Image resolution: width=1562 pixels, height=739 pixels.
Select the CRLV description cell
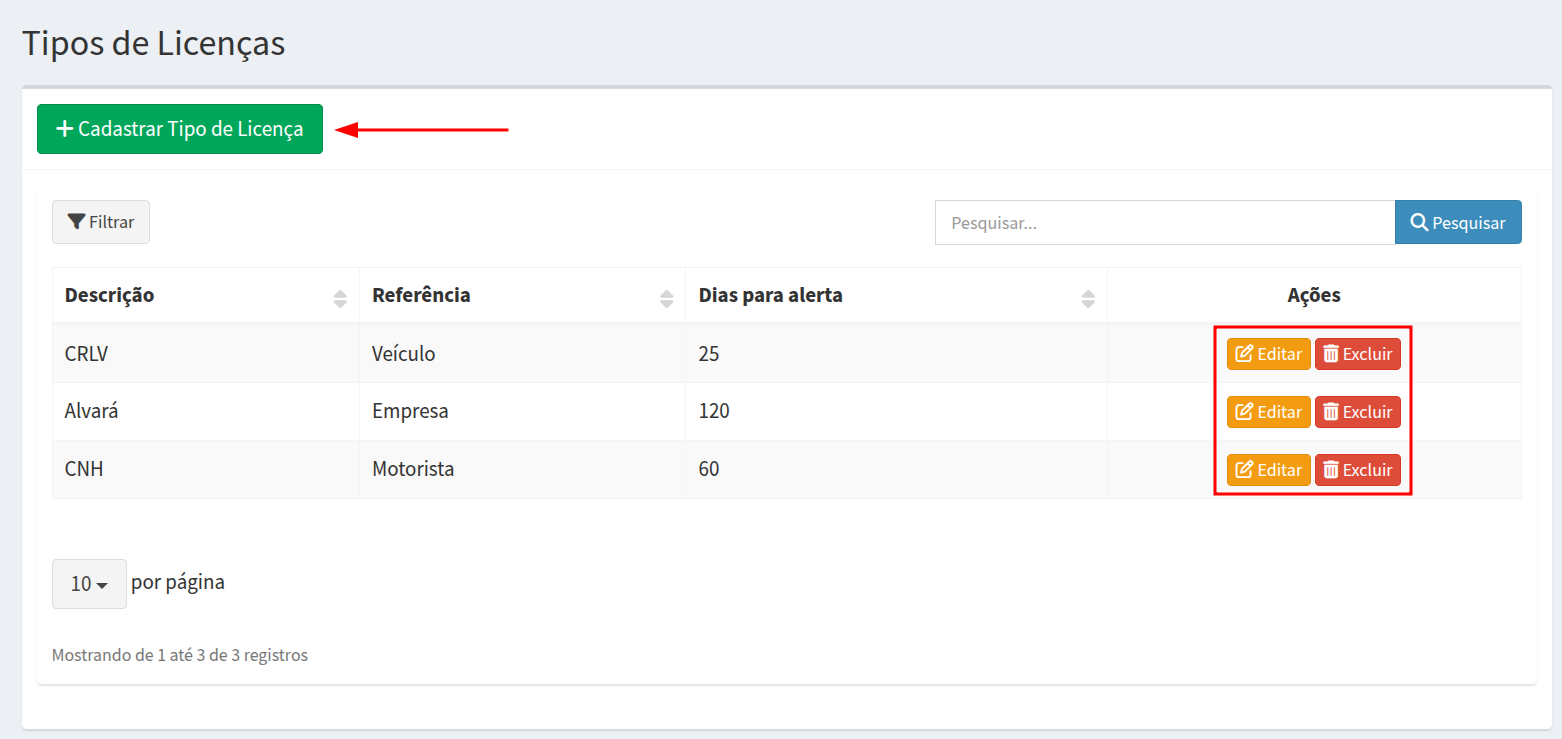(86, 354)
